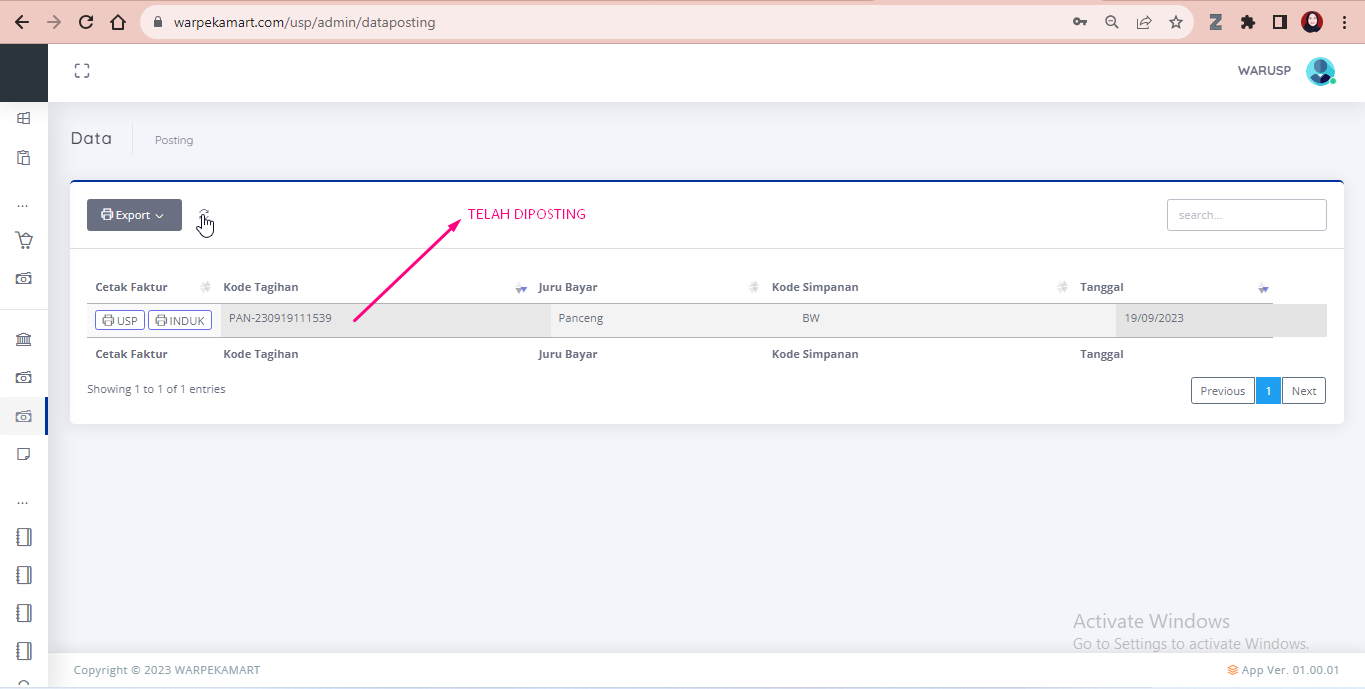Open the dashboard grid icon in the sidebar
This screenshot has width=1365, height=689.
tap(24, 118)
